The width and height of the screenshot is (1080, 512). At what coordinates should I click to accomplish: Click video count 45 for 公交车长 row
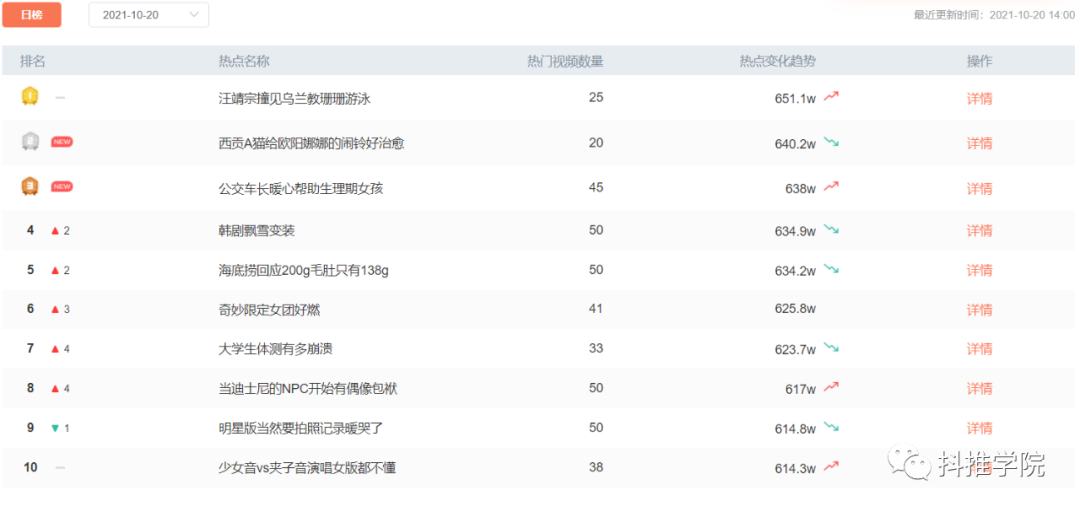596,187
